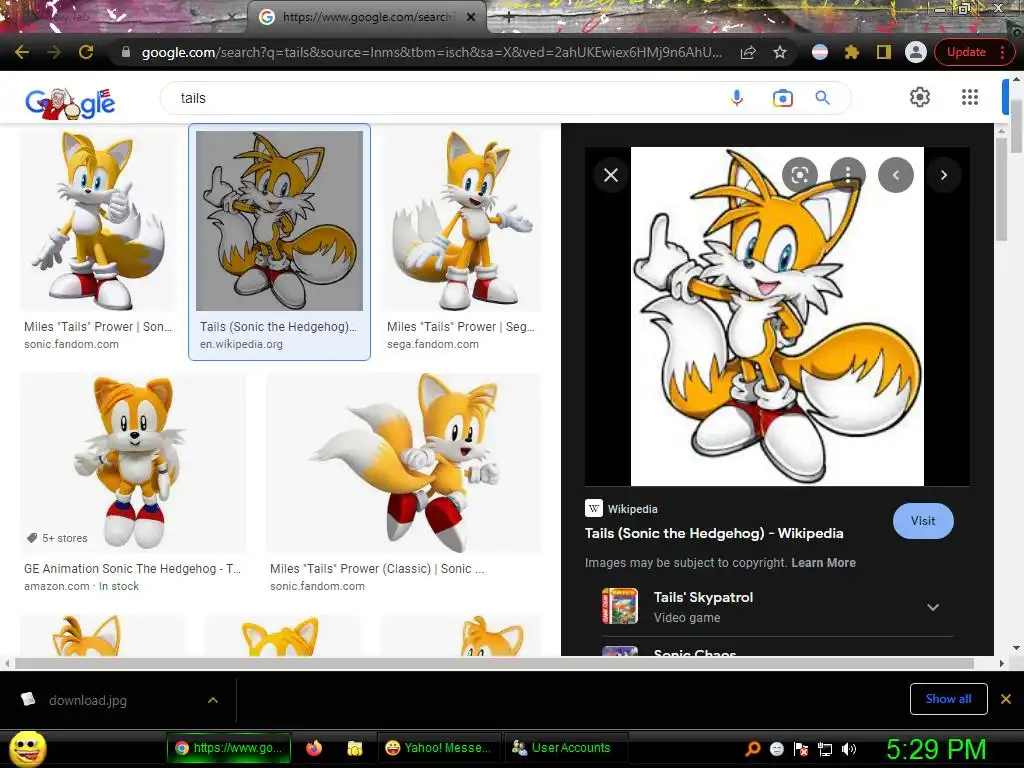
Task: Open the sonic.fandom.com Miles Tails Prower thumbnail
Action: coord(99,219)
